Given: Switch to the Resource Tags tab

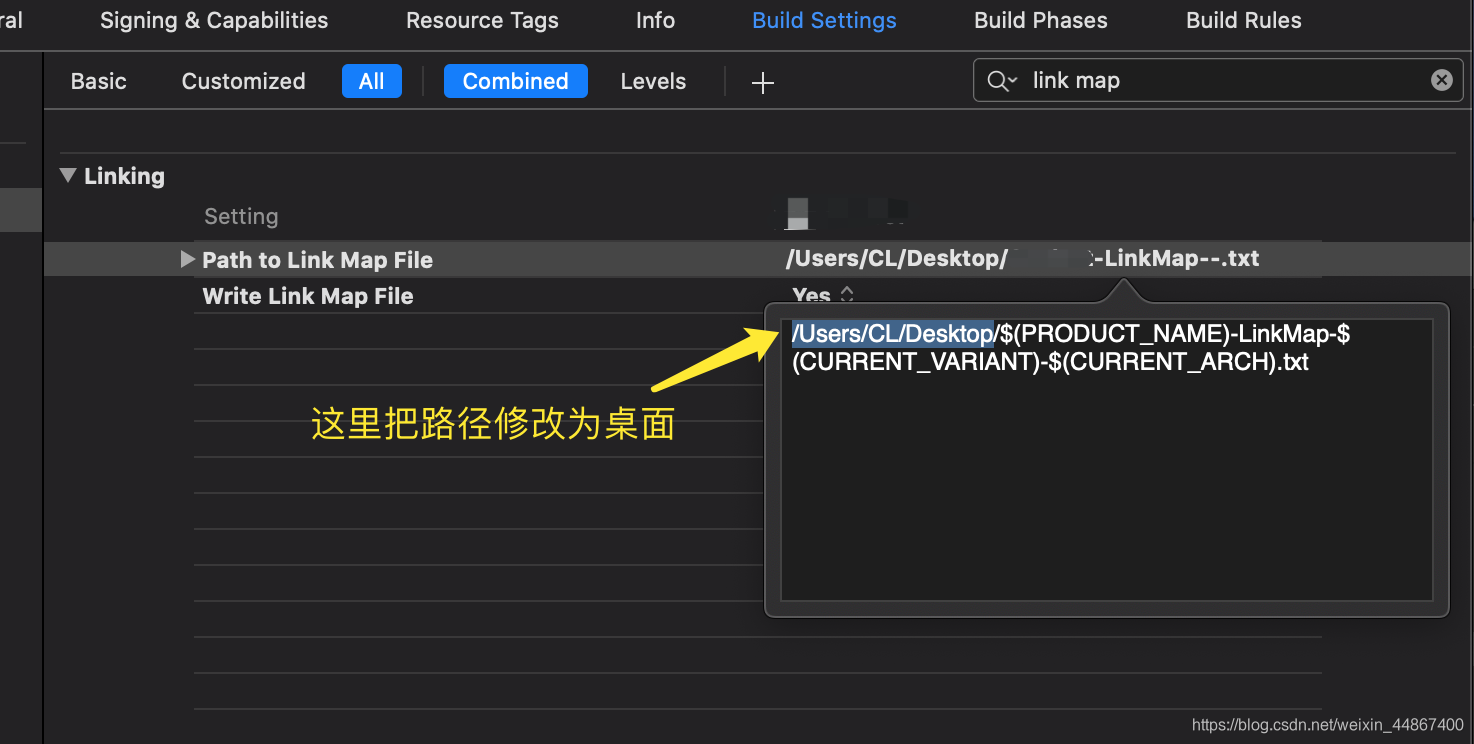Looking at the screenshot, I should 482,20.
